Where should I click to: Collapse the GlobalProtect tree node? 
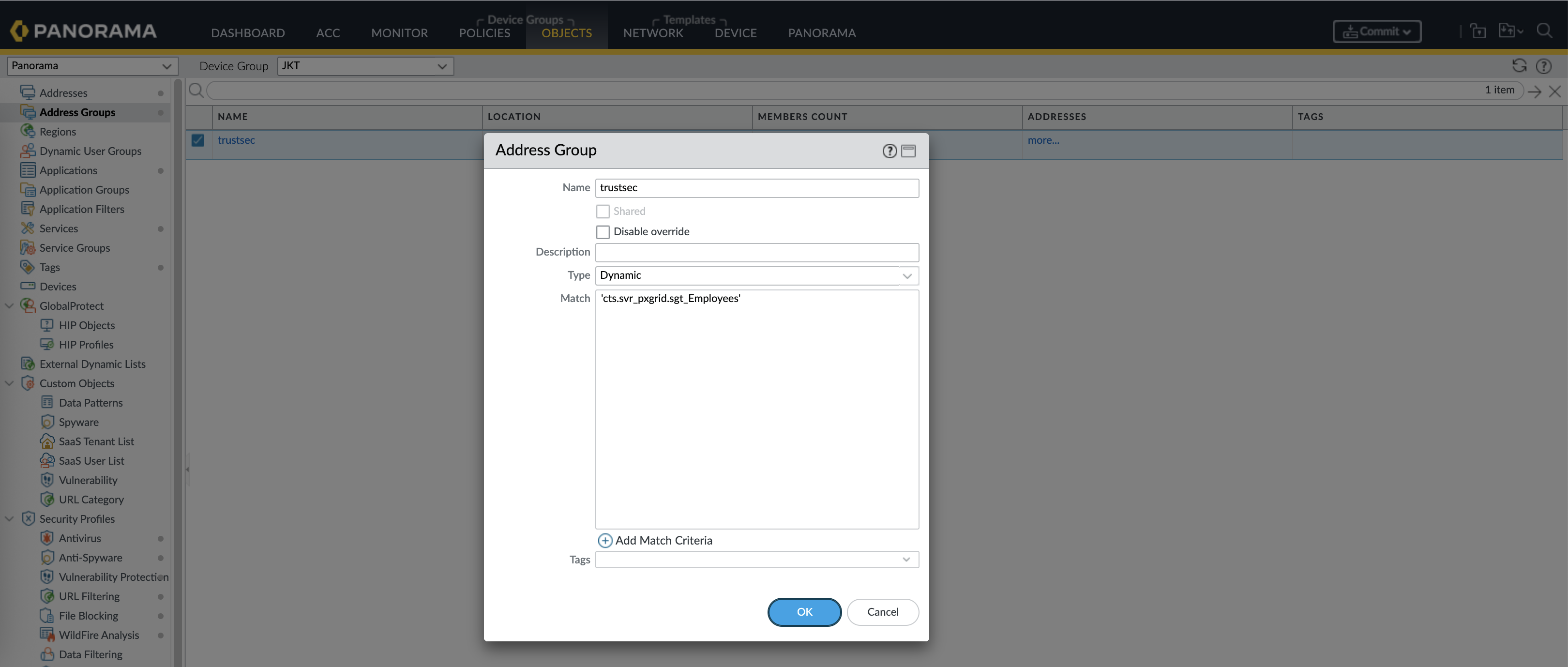click(9, 305)
